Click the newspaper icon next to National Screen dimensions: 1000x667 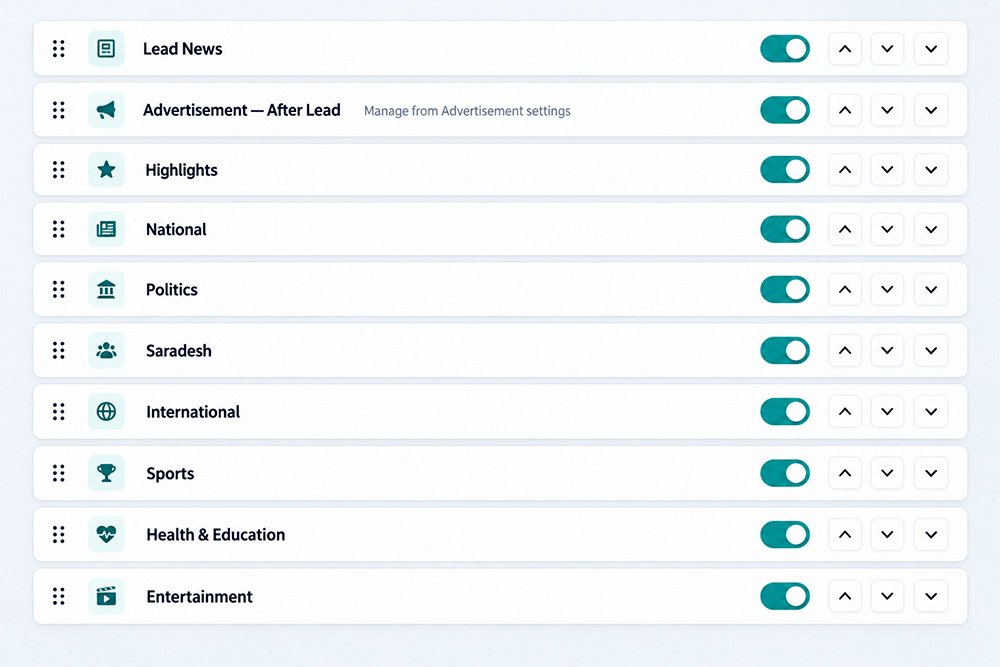click(x=106, y=229)
